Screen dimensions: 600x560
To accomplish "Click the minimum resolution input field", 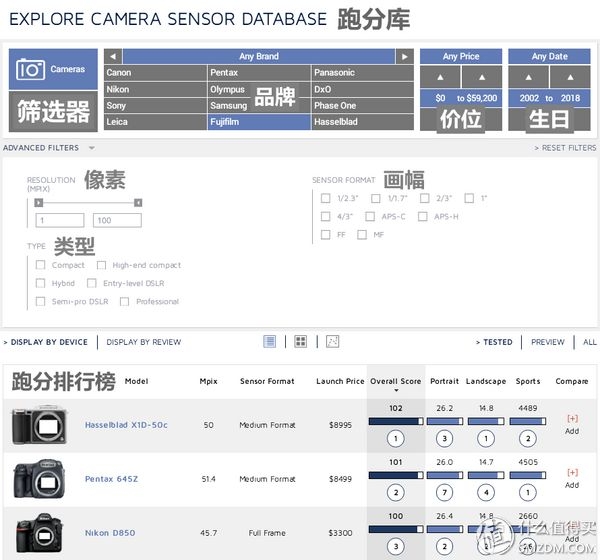I will (x=60, y=220).
